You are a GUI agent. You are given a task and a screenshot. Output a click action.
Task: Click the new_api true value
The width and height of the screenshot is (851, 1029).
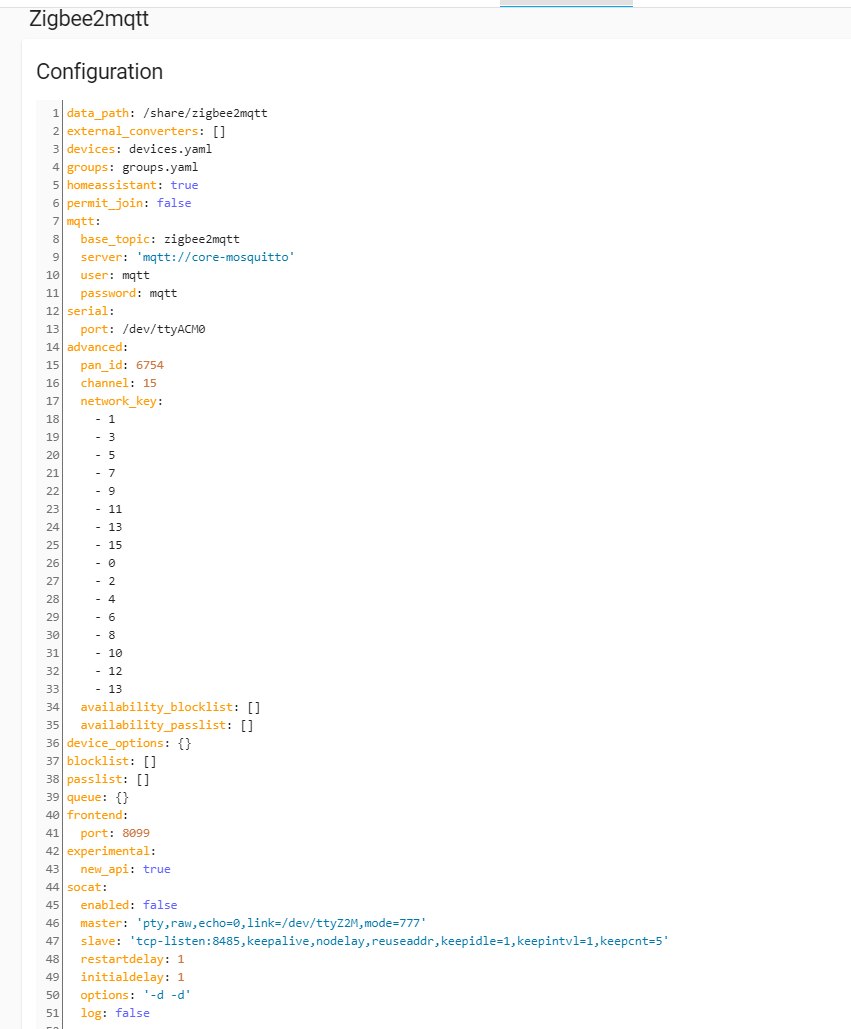(x=156, y=869)
